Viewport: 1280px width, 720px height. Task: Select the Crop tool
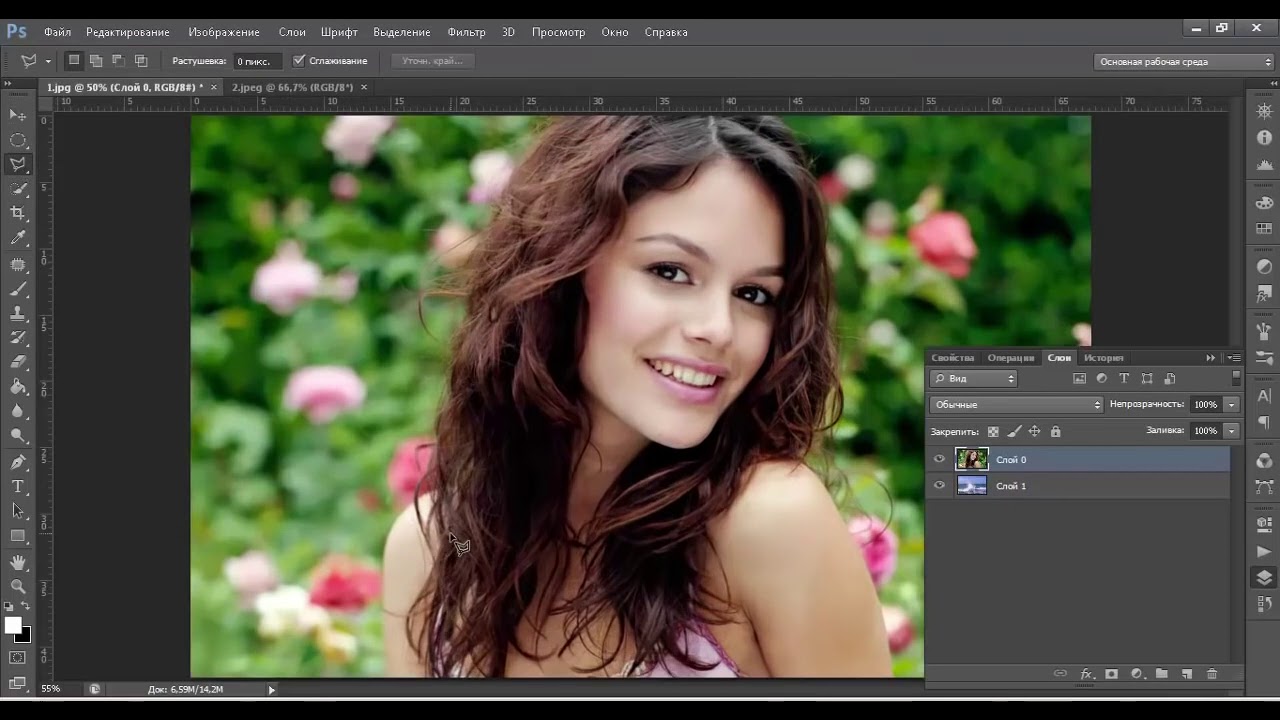click(18, 213)
